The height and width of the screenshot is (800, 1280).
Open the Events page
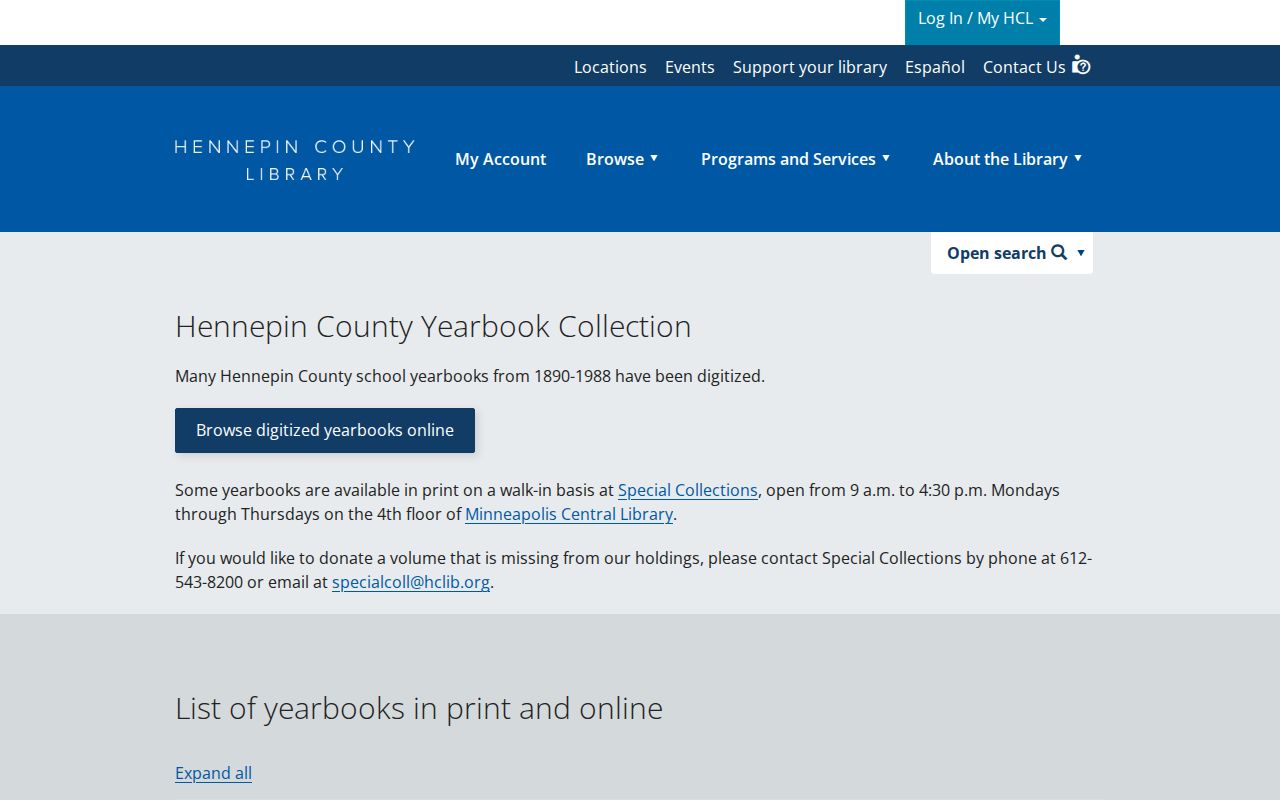click(690, 67)
